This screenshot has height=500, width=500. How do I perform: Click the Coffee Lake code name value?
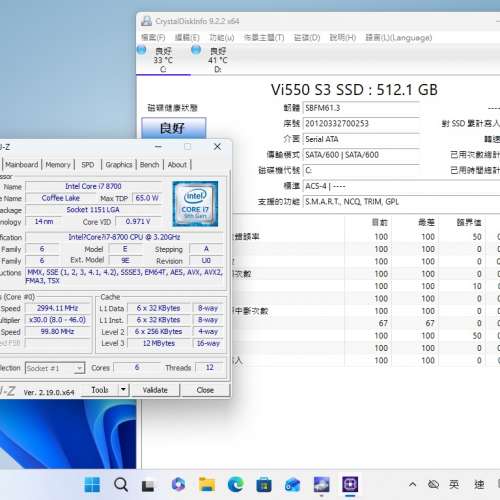[x=61, y=198]
